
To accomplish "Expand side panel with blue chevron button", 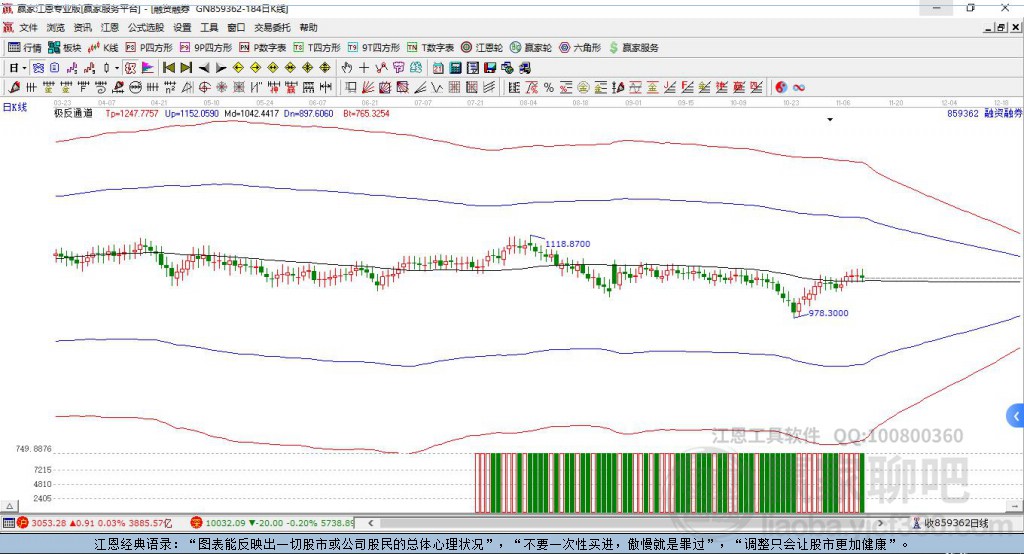I will [1016, 416].
